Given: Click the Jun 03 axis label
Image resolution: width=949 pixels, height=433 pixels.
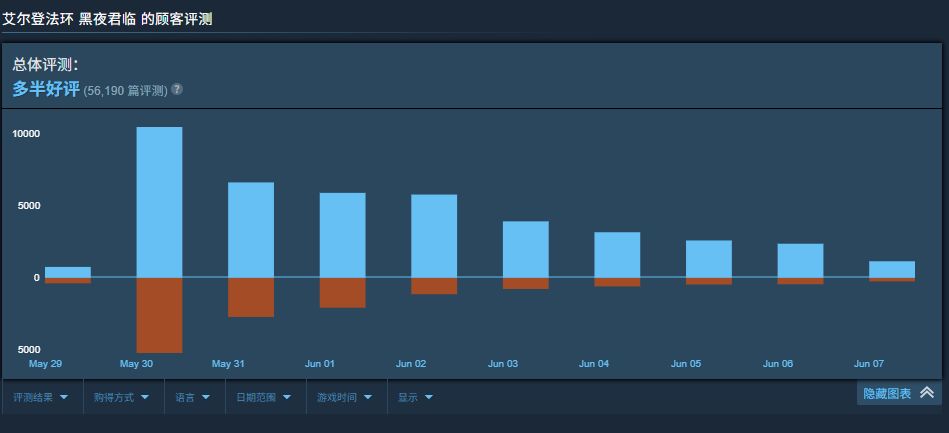Looking at the screenshot, I should coord(503,364).
